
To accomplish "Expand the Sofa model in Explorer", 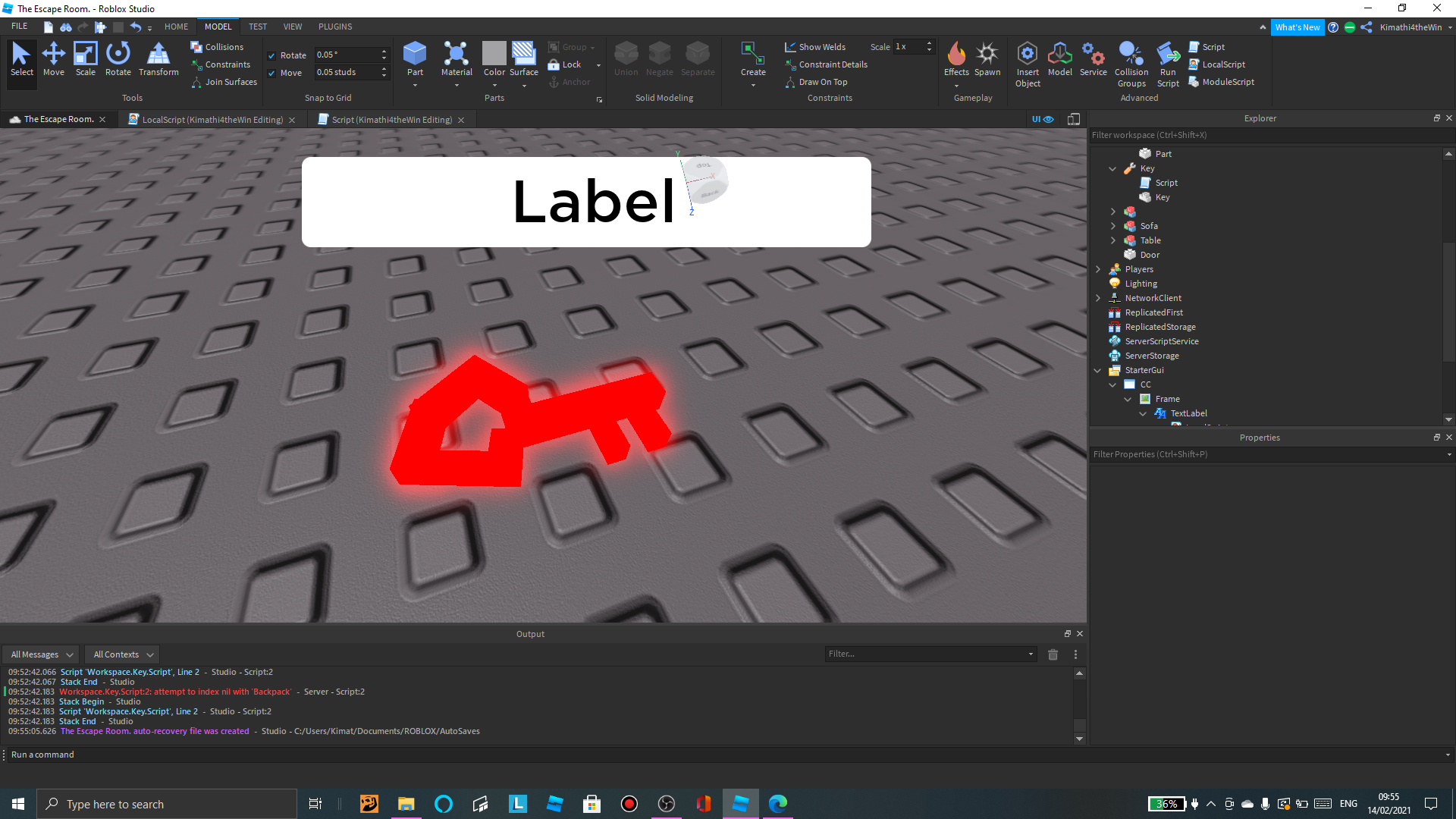I will coord(1112,226).
